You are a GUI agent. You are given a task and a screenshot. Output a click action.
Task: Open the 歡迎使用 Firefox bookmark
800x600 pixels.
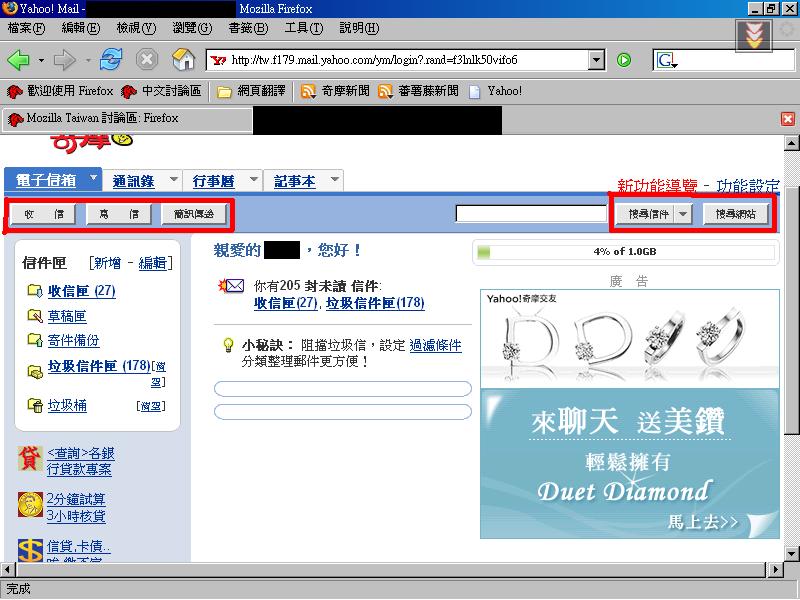click(x=60, y=91)
